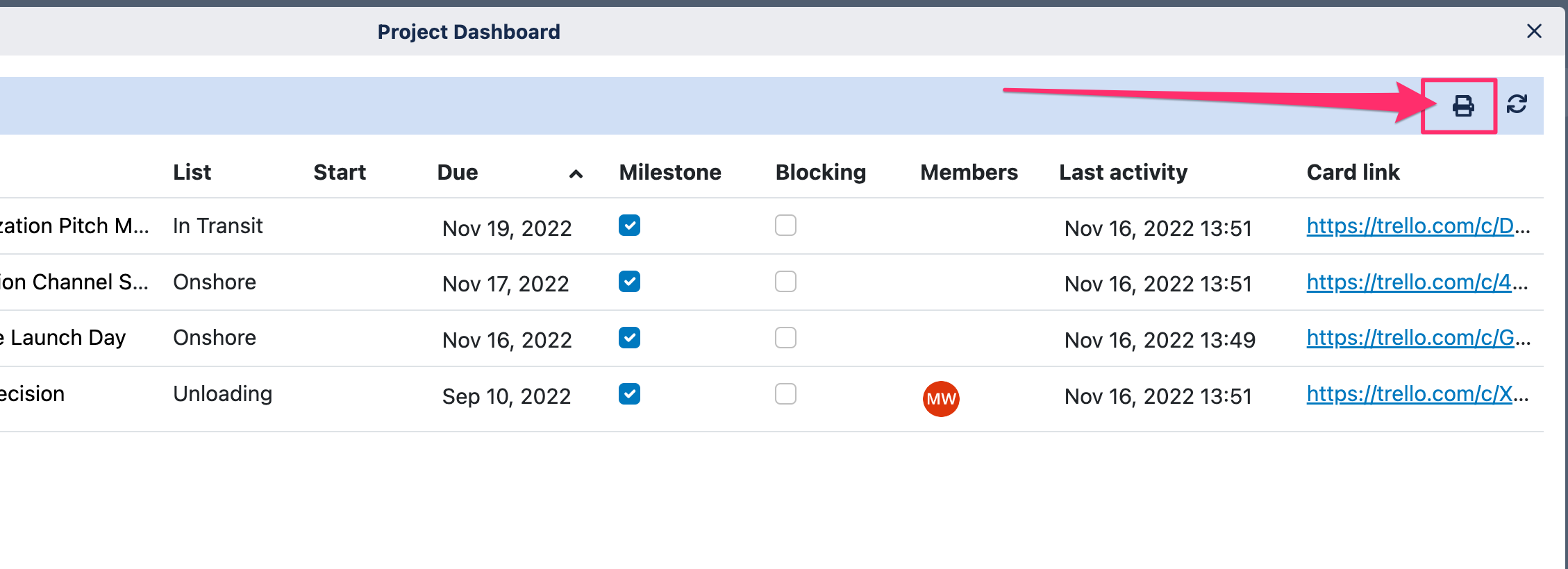Click the 'Sep 10, 2022' due date
Viewport: 1568px width, 569px height.
[x=506, y=396]
